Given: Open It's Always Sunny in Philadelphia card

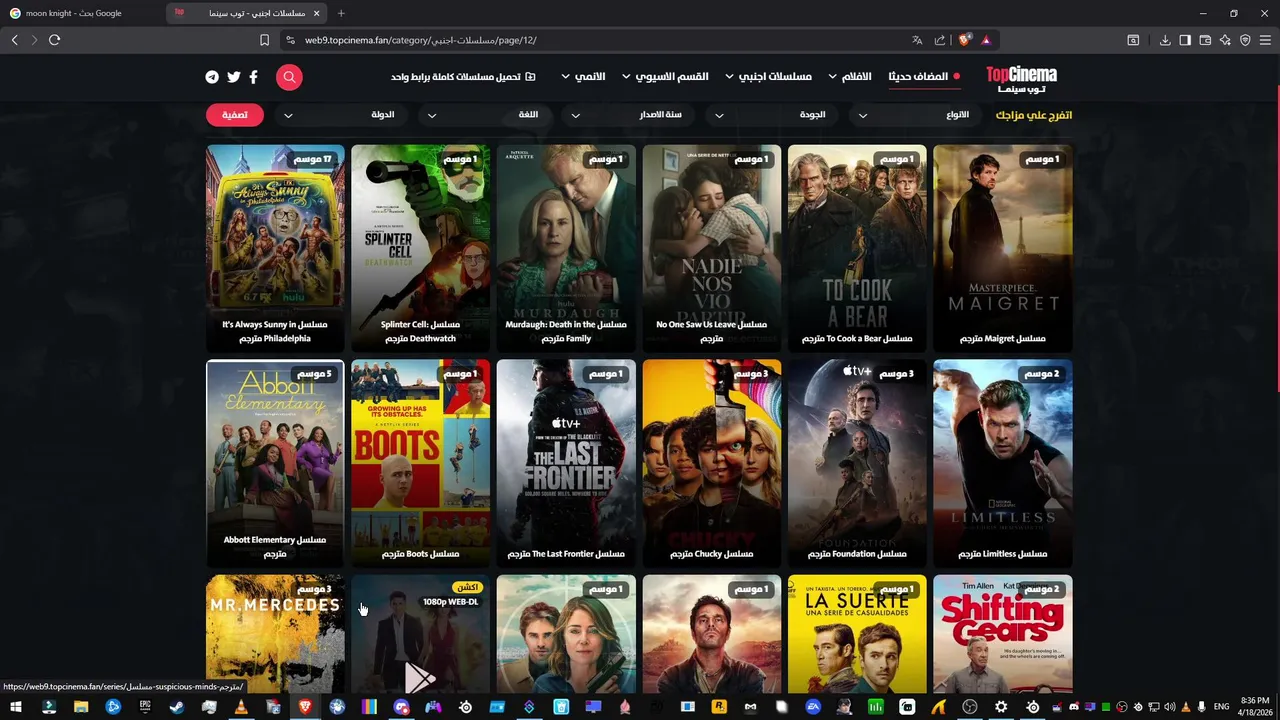Looking at the screenshot, I should (x=275, y=249).
